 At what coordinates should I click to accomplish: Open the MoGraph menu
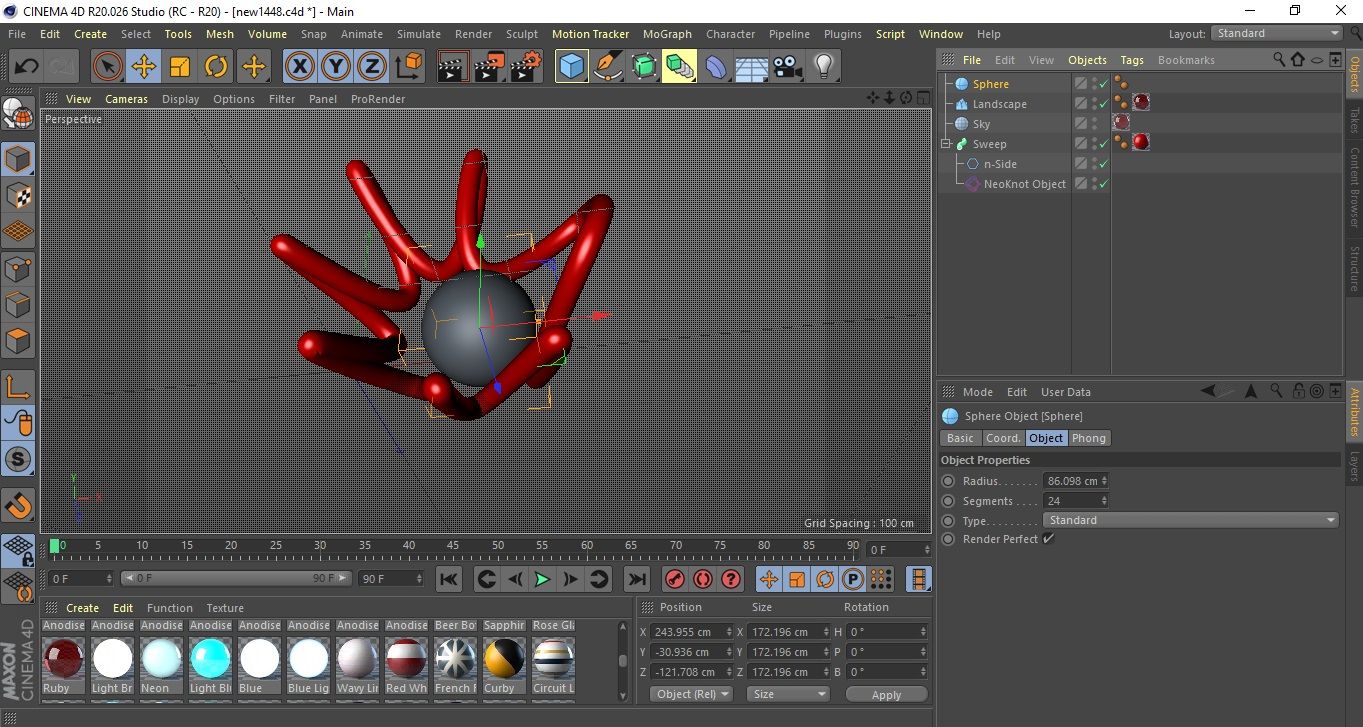[x=666, y=34]
